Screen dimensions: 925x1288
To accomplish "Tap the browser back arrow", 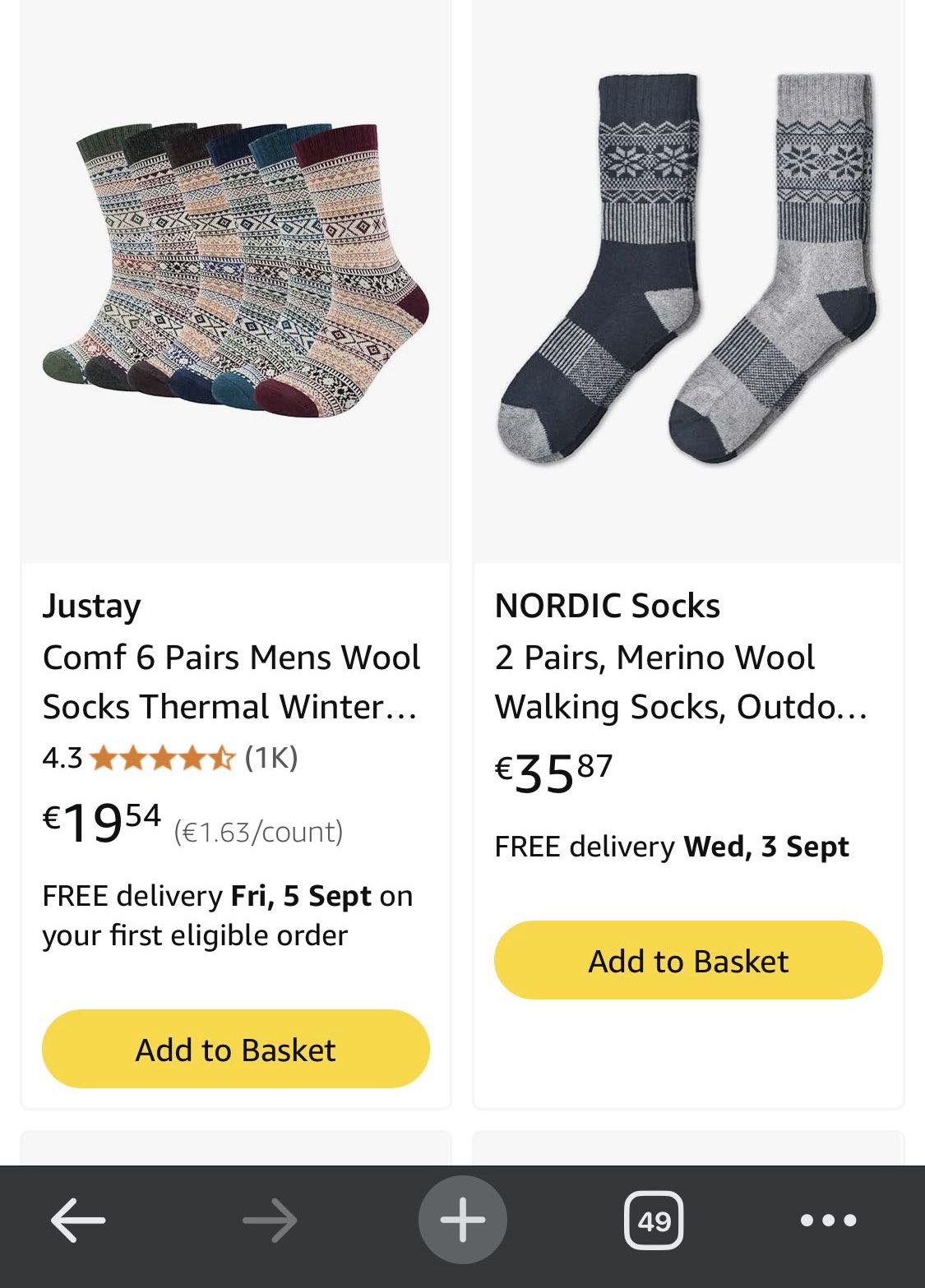I will click(78, 1221).
